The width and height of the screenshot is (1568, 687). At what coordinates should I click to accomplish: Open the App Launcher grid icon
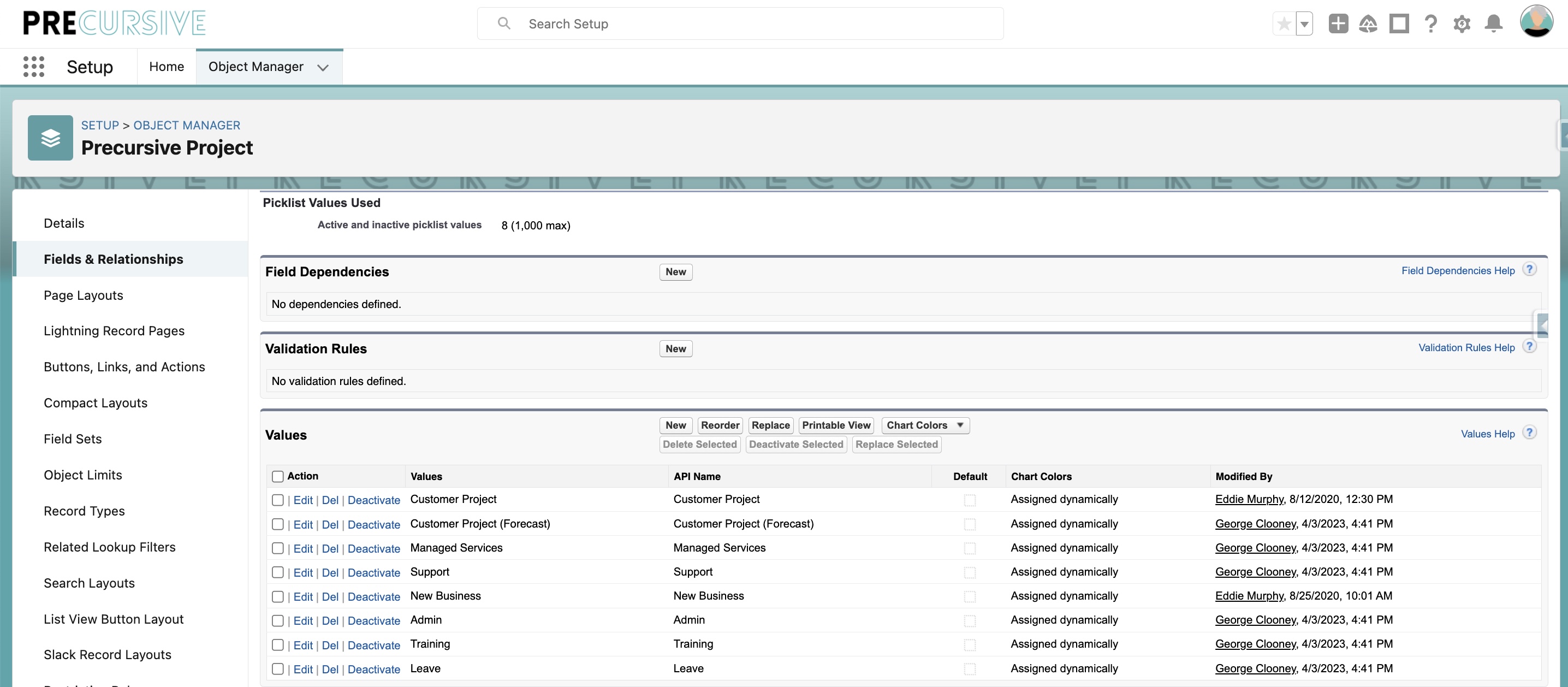click(x=33, y=67)
